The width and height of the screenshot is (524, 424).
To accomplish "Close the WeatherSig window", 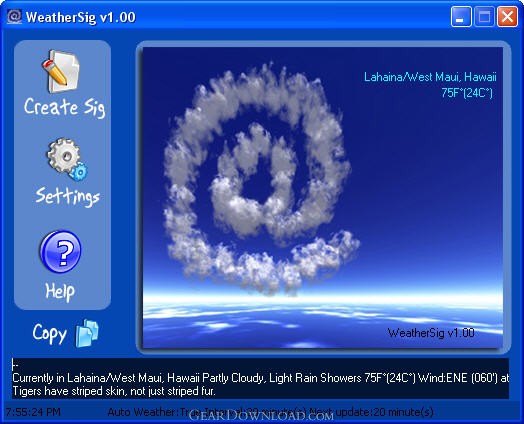I will [x=507, y=17].
